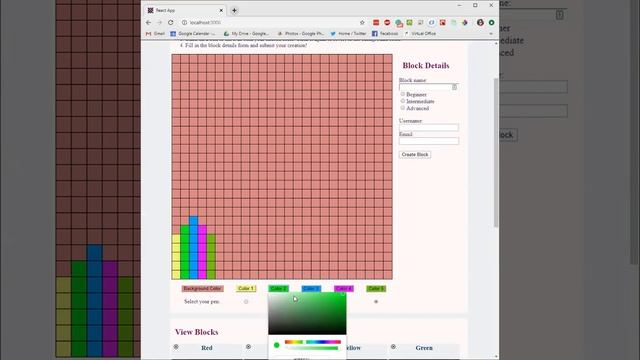Click the Color 2 green swatch

coord(278,289)
